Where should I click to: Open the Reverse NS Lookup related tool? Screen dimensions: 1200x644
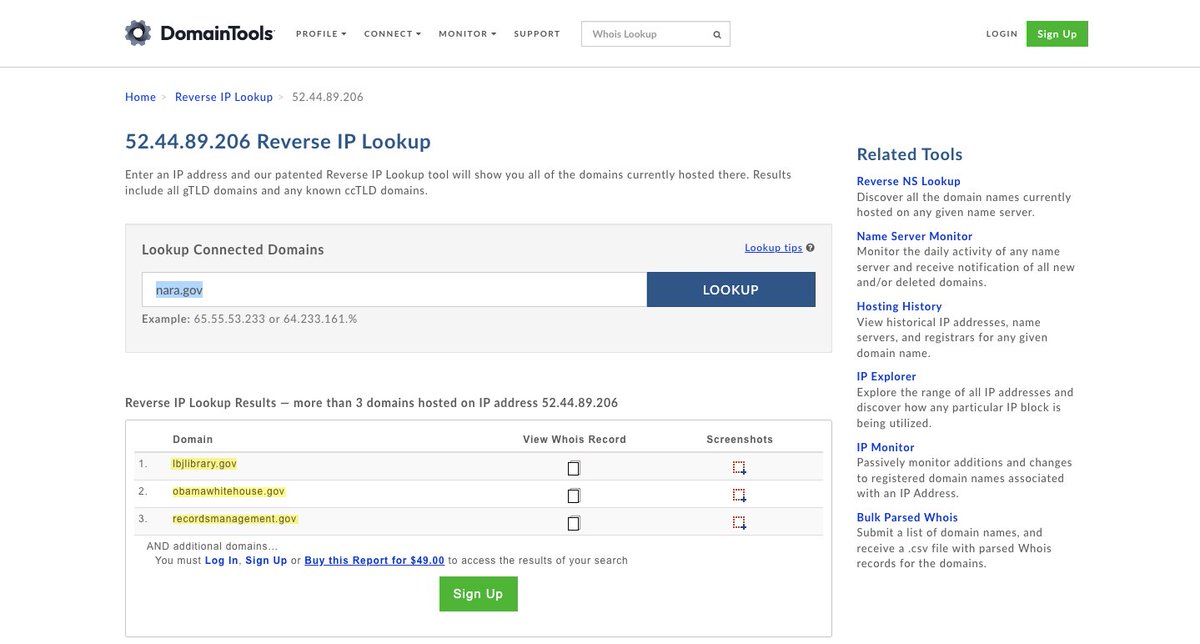pyautogui.click(x=908, y=181)
